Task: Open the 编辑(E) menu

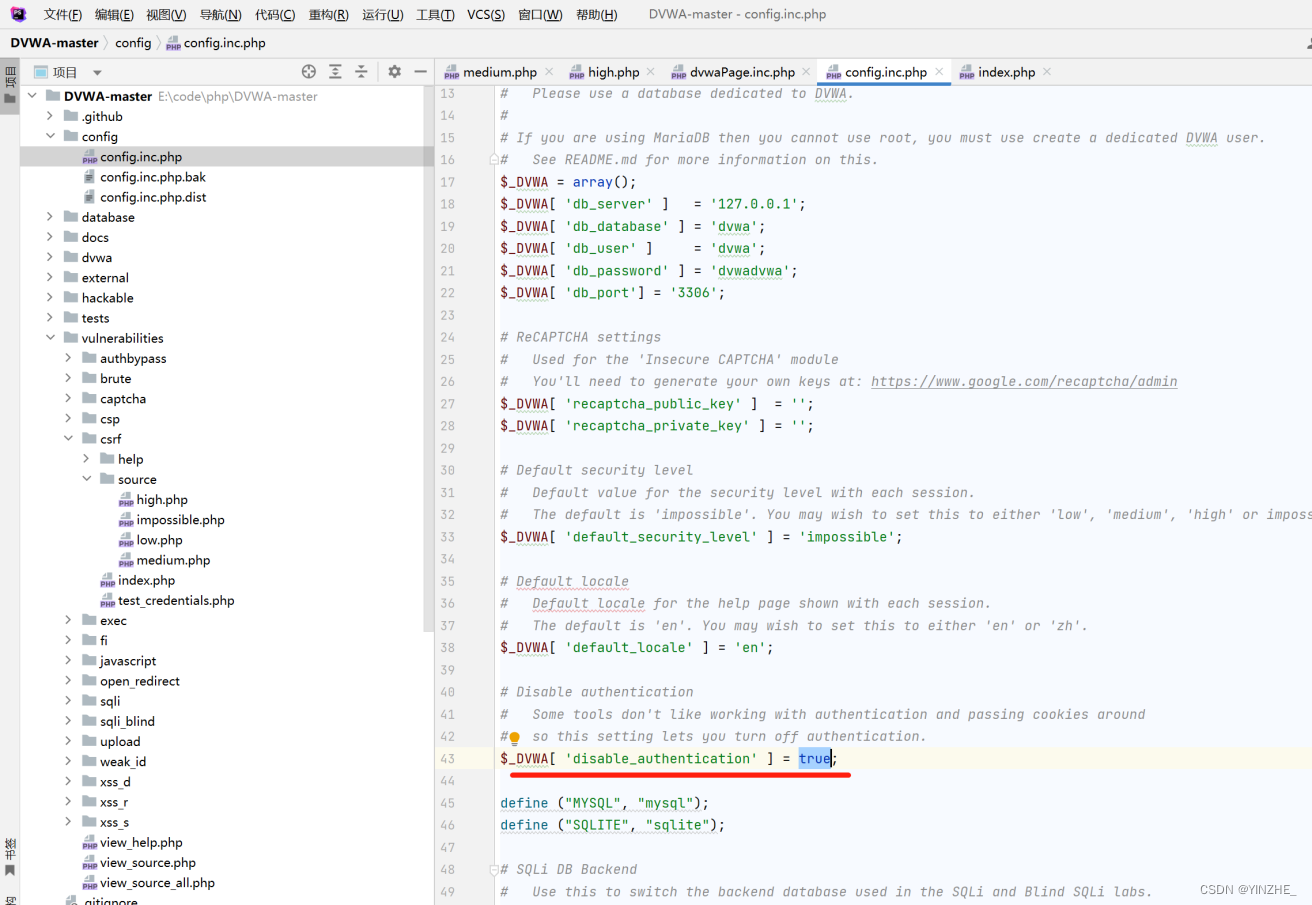Action: pos(114,15)
